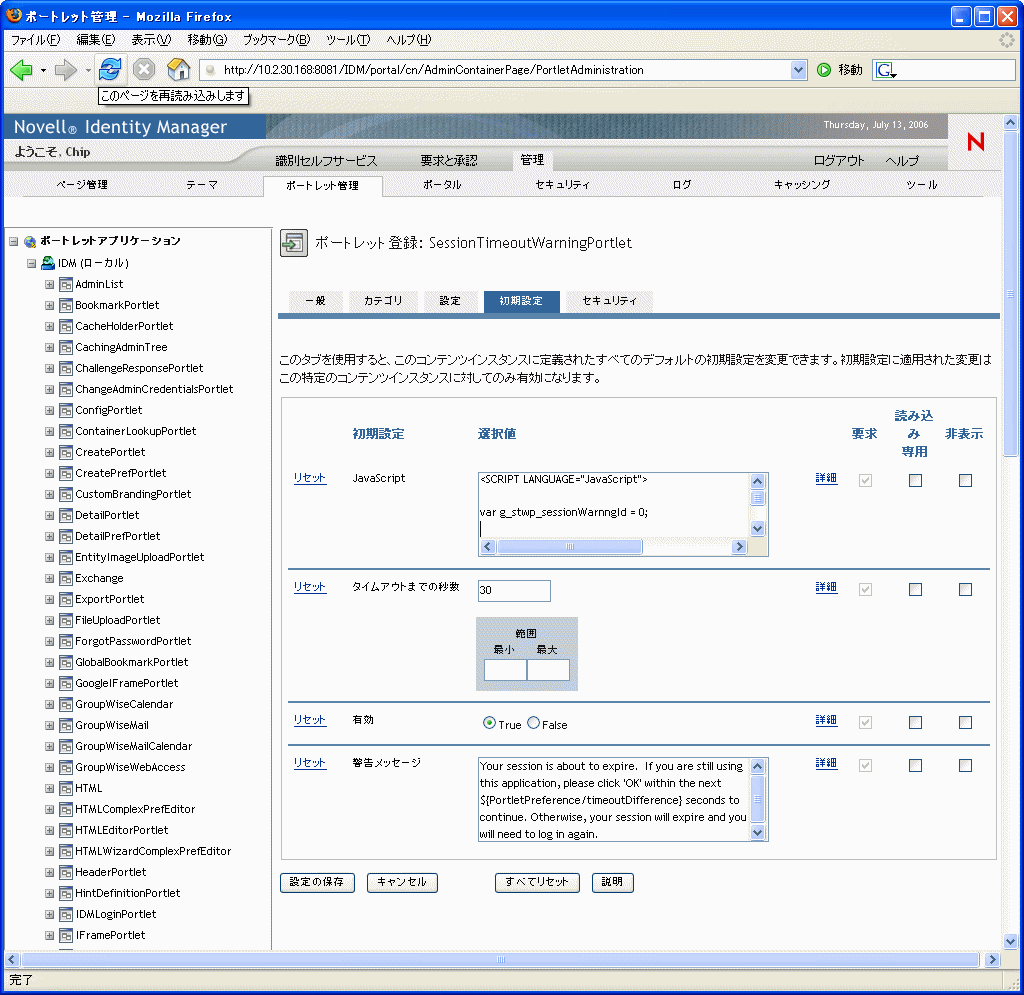1024x995 pixels.
Task: Click the キャンセル button
Action: point(402,882)
